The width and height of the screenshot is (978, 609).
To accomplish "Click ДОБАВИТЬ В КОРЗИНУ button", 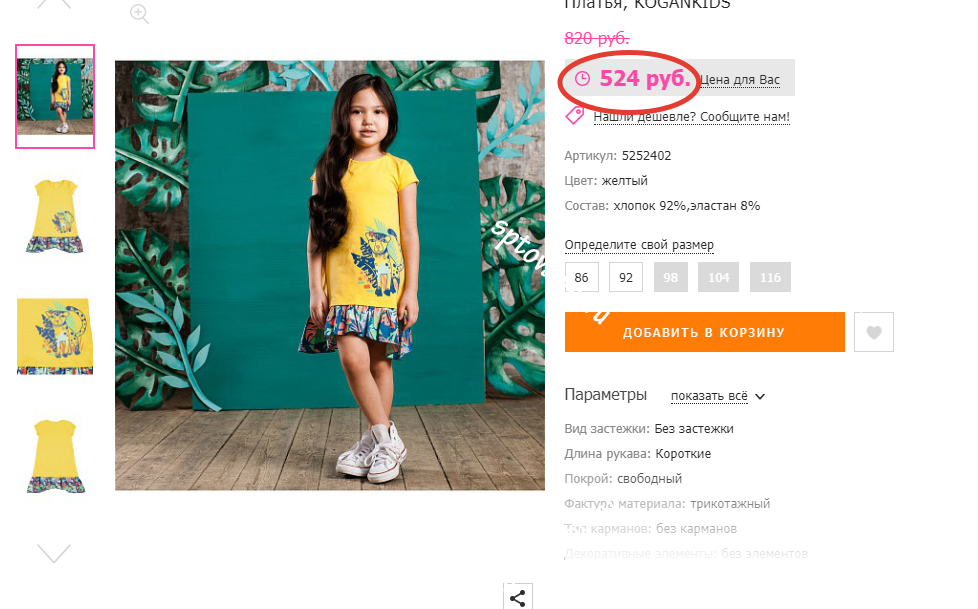I will click(x=705, y=332).
